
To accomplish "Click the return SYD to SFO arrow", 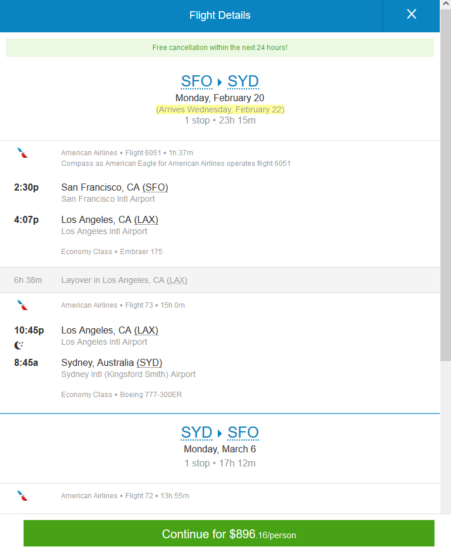I will click(220, 433).
